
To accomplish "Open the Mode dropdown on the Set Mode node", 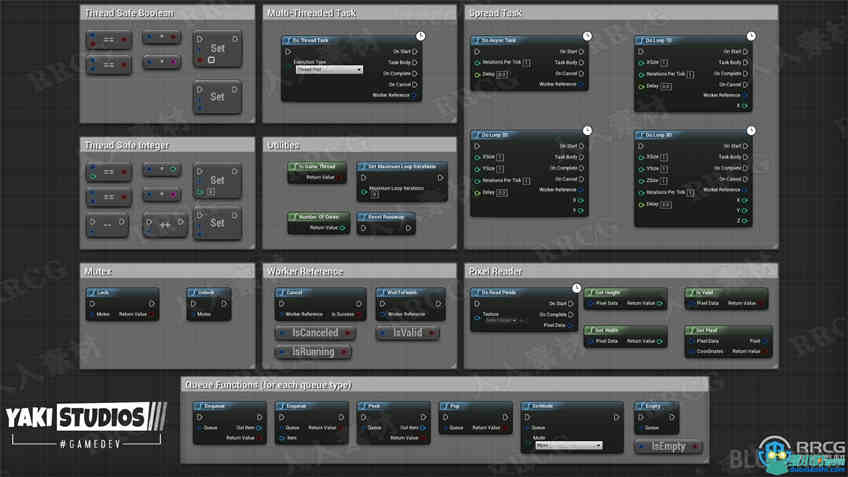I will click(x=568, y=445).
